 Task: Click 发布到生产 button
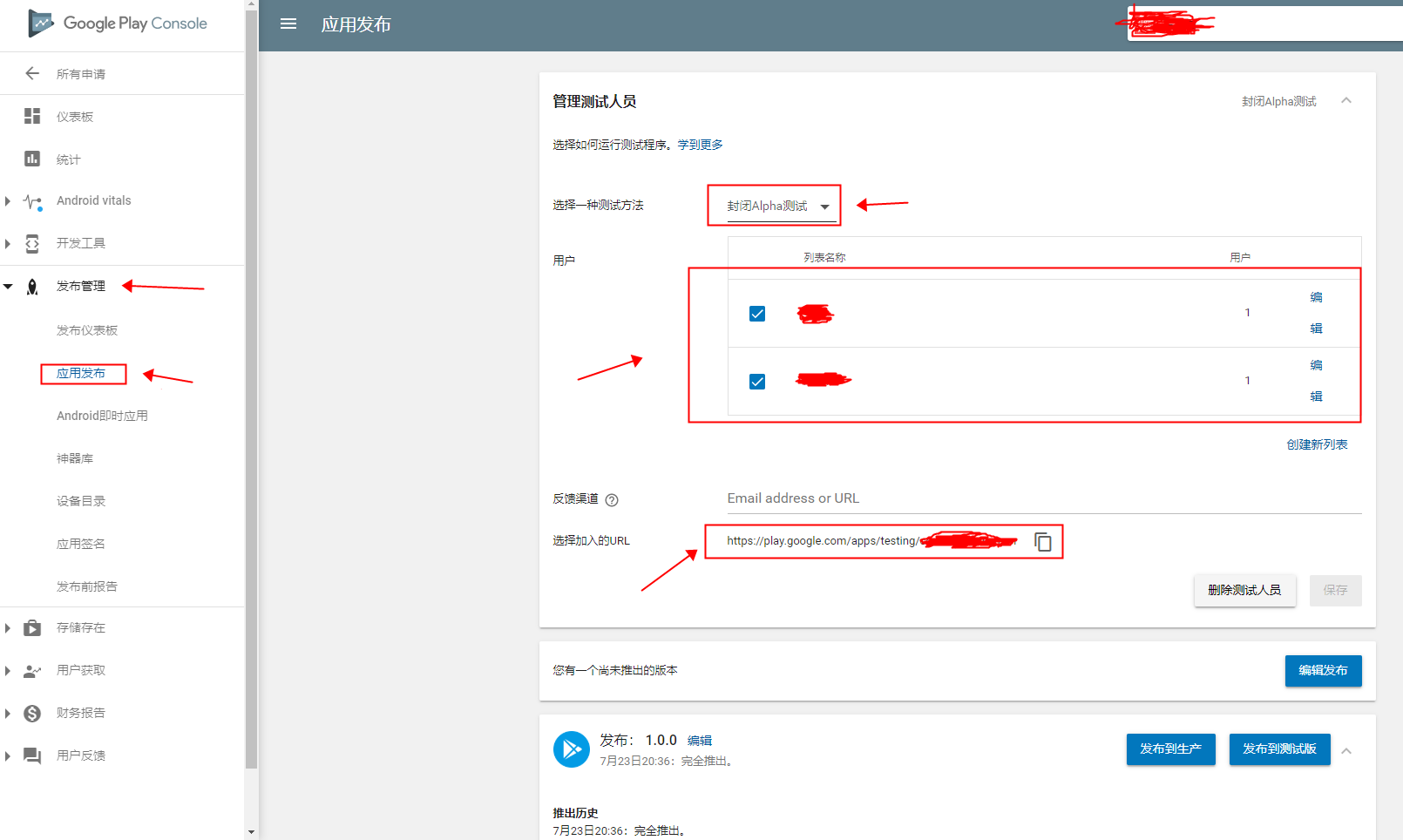coord(1170,749)
